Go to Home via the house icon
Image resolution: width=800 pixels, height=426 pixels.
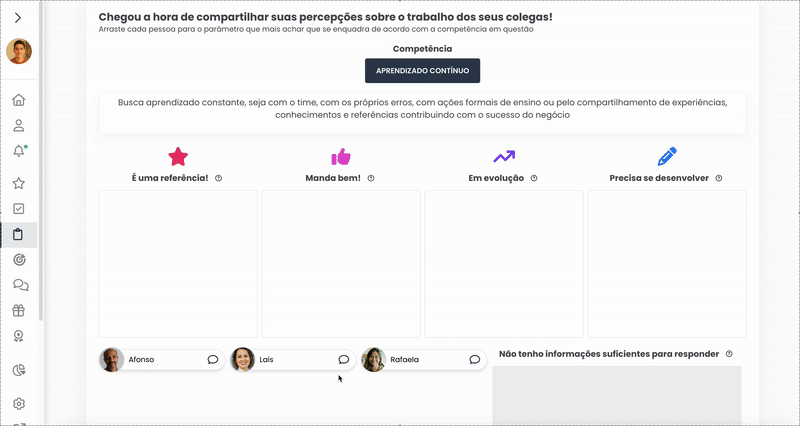click(x=18, y=100)
